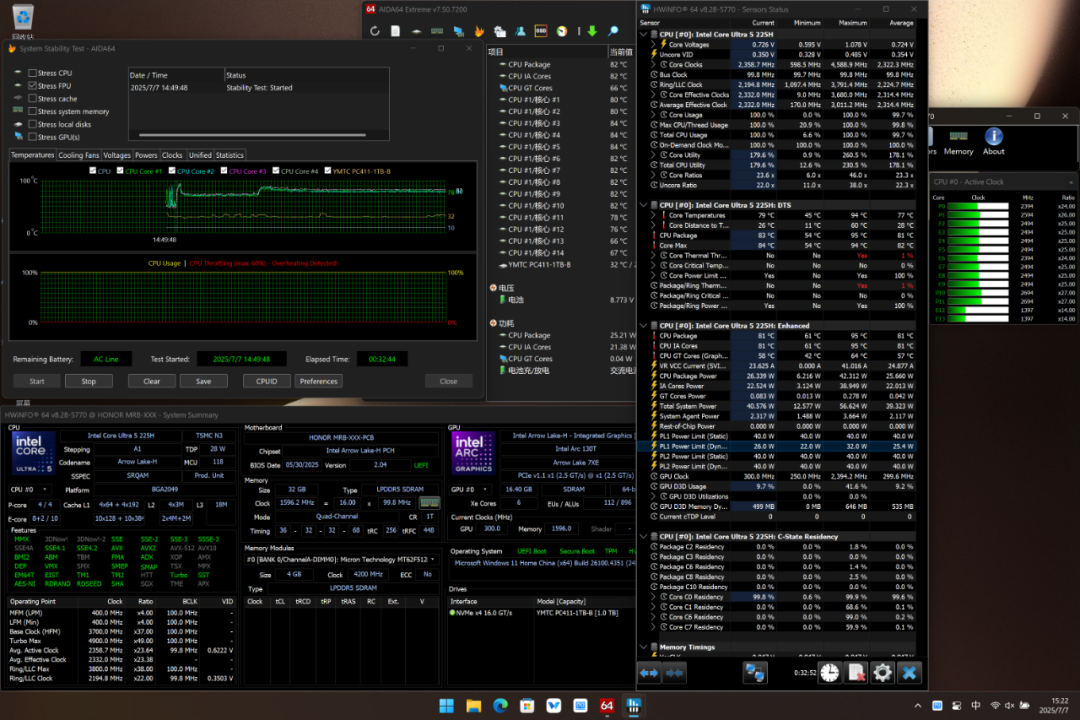Click 当前值 column header in AIDA64

click(x=620, y=52)
